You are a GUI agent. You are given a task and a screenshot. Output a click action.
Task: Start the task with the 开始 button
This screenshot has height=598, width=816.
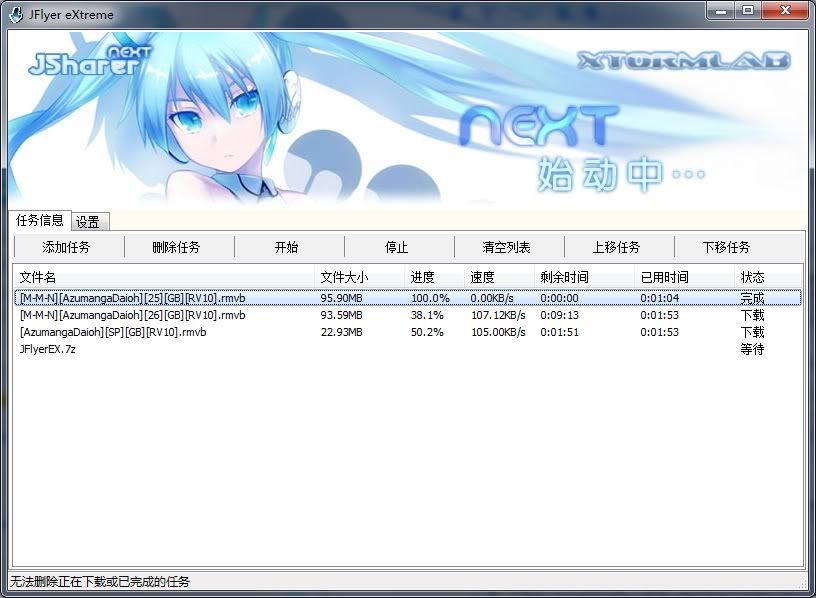click(x=286, y=247)
